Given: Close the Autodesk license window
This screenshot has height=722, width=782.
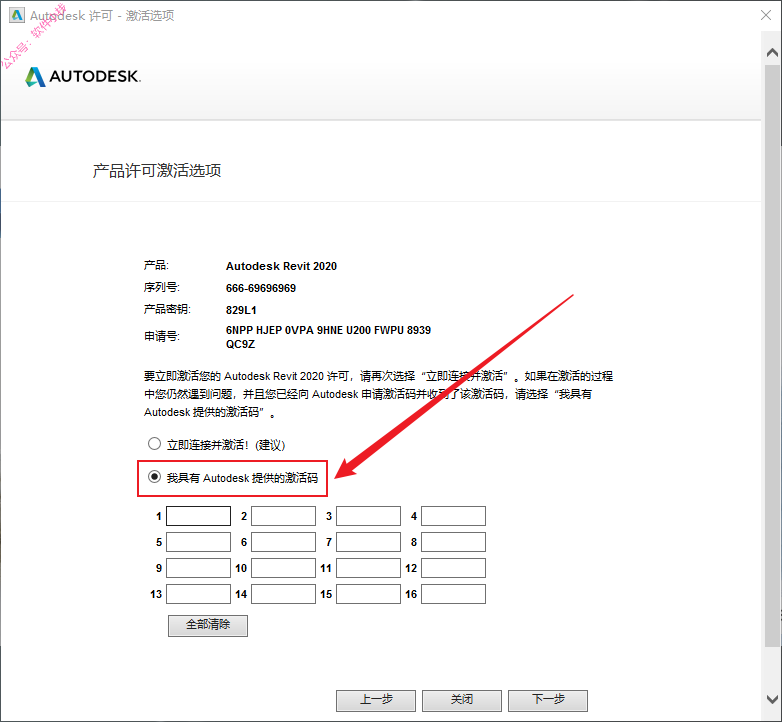Looking at the screenshot, I should pos(766,15).
